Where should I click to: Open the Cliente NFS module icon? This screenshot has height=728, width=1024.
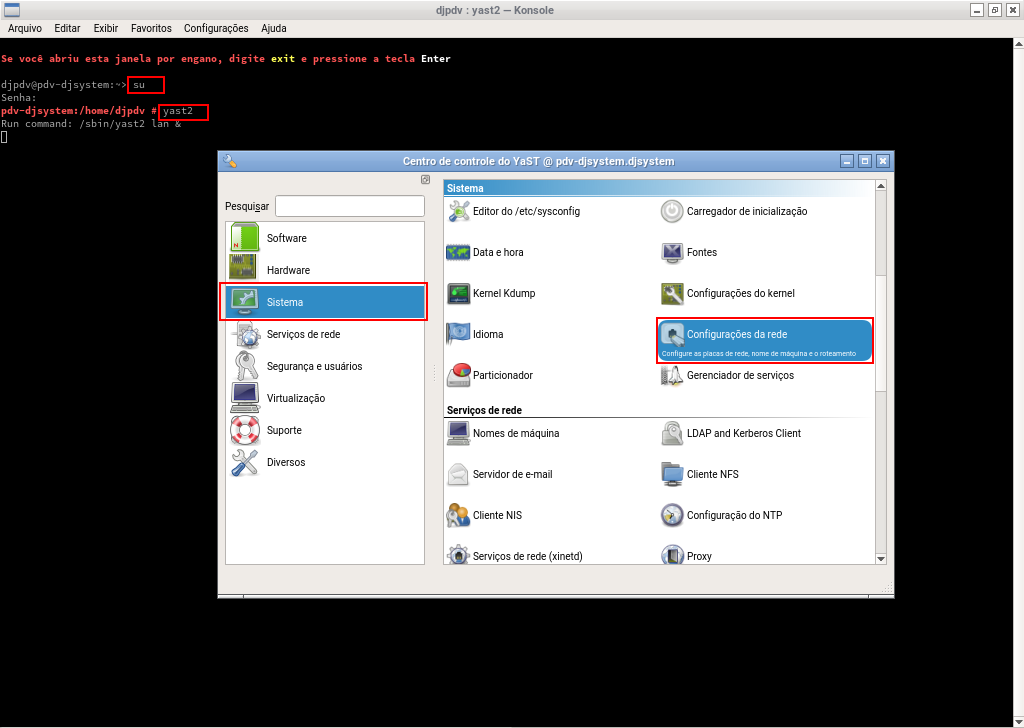(672, 474)
